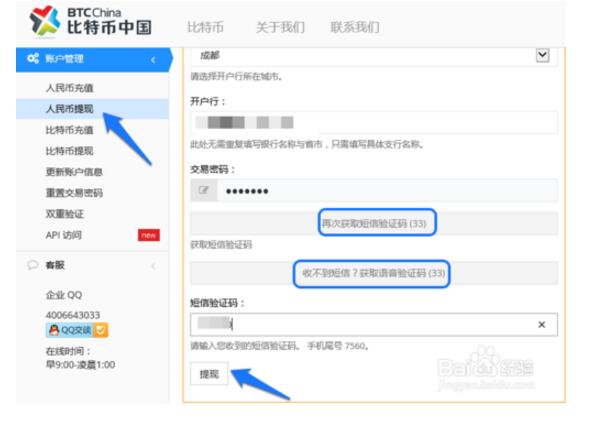Click the 手机尾号 7560 hint text
Viewport: 616px width, 430px height.
[x=337, y=346]
